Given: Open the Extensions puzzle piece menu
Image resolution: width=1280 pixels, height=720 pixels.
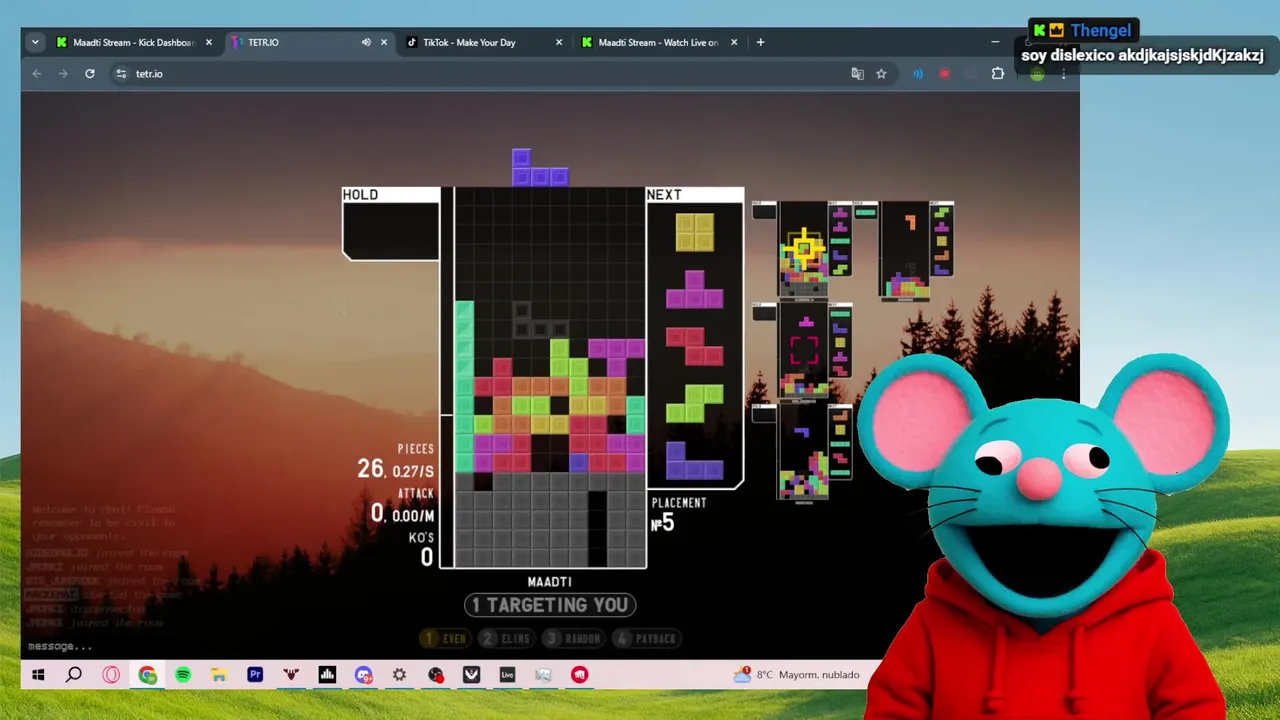Looking at the screenshot, I should pos(997,73).
